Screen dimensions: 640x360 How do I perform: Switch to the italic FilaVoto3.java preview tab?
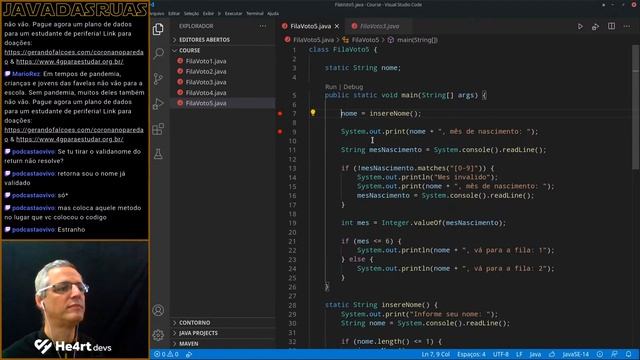coord(379,26)
